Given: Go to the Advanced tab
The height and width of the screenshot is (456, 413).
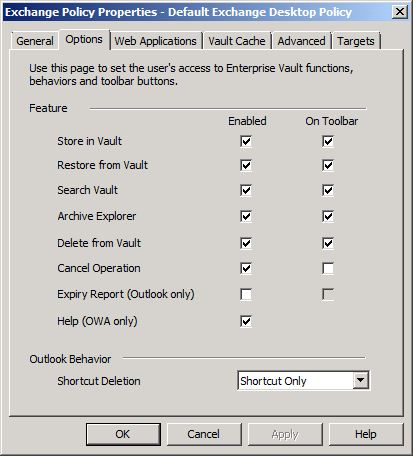Looking at the screenshot, I should pos(302,41).
